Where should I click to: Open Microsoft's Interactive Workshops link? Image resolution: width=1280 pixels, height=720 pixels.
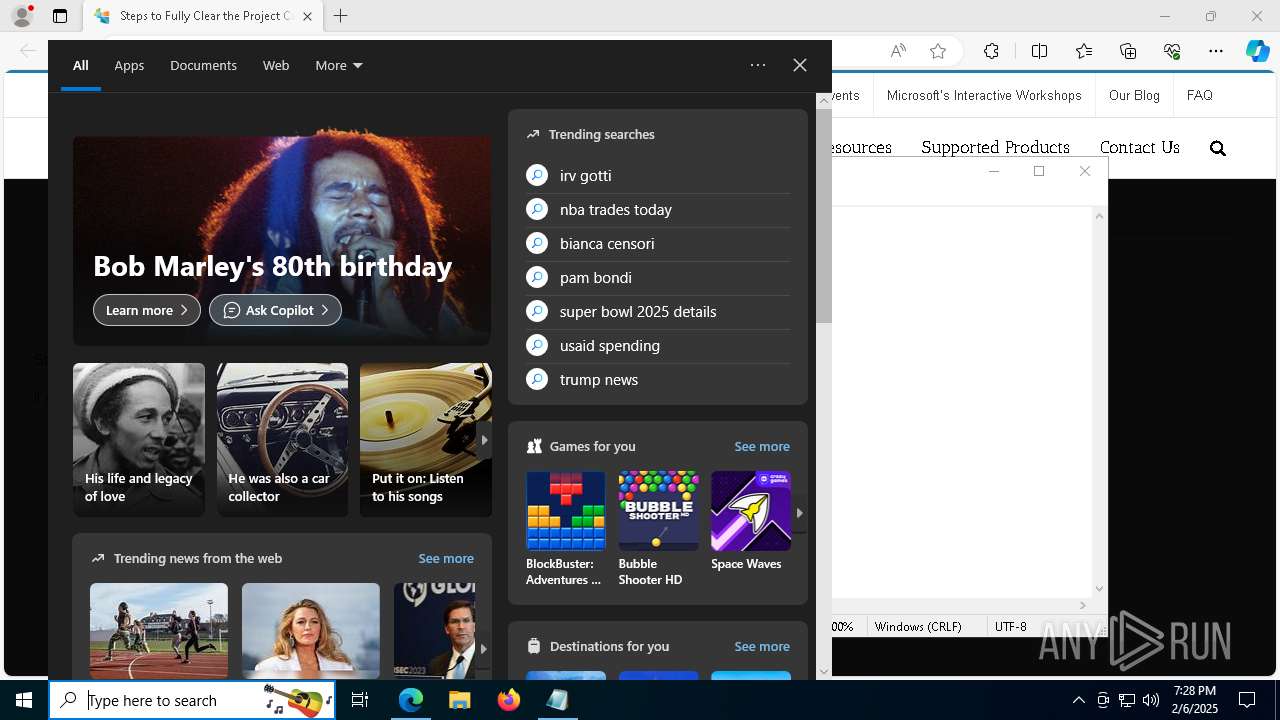point(984,95)
